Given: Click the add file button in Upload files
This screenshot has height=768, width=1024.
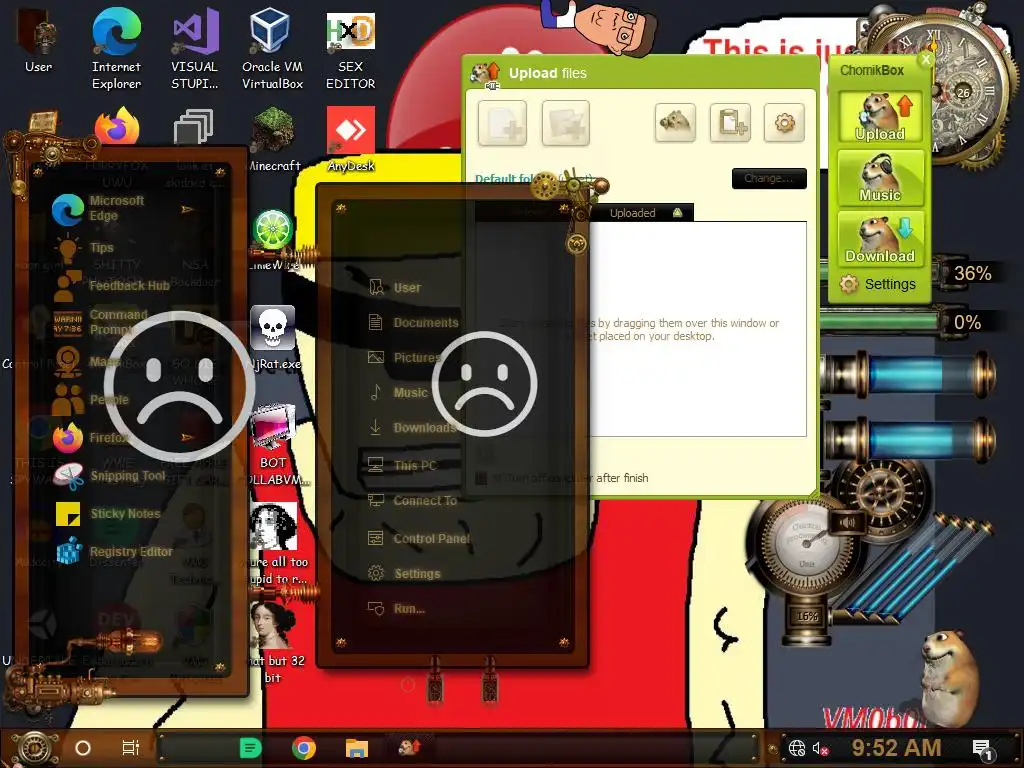Looking at the screenshot, I should pyautogui.click(x=502, y=123).
